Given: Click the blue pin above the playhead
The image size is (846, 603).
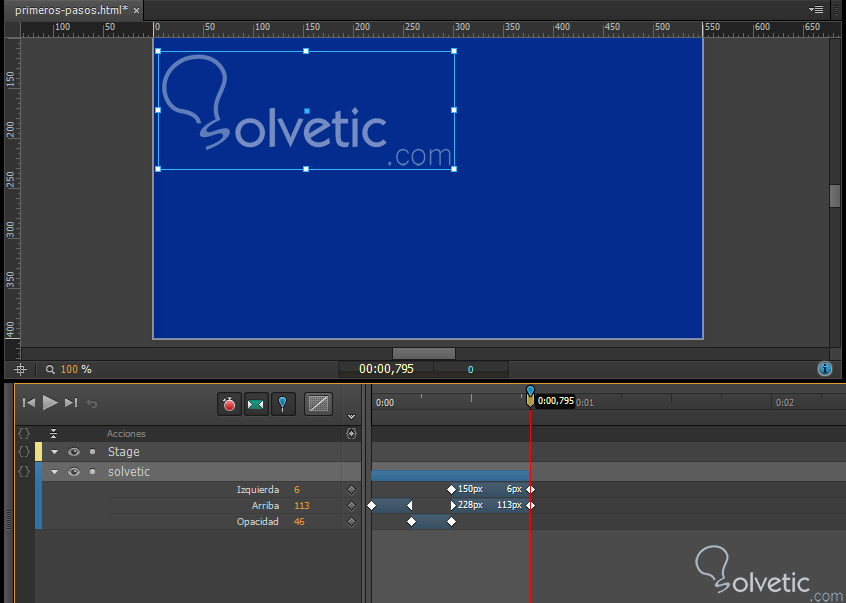Looking at the screenshot, I should click(530, 389).
